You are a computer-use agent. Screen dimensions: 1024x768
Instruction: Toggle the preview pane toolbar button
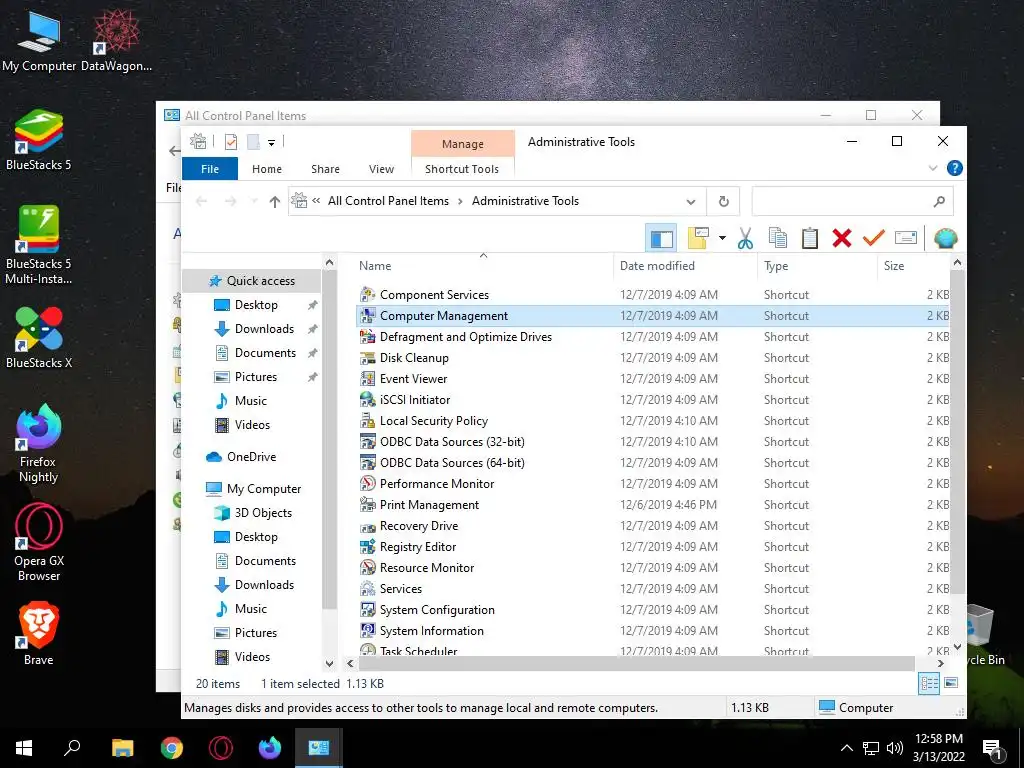661,238
